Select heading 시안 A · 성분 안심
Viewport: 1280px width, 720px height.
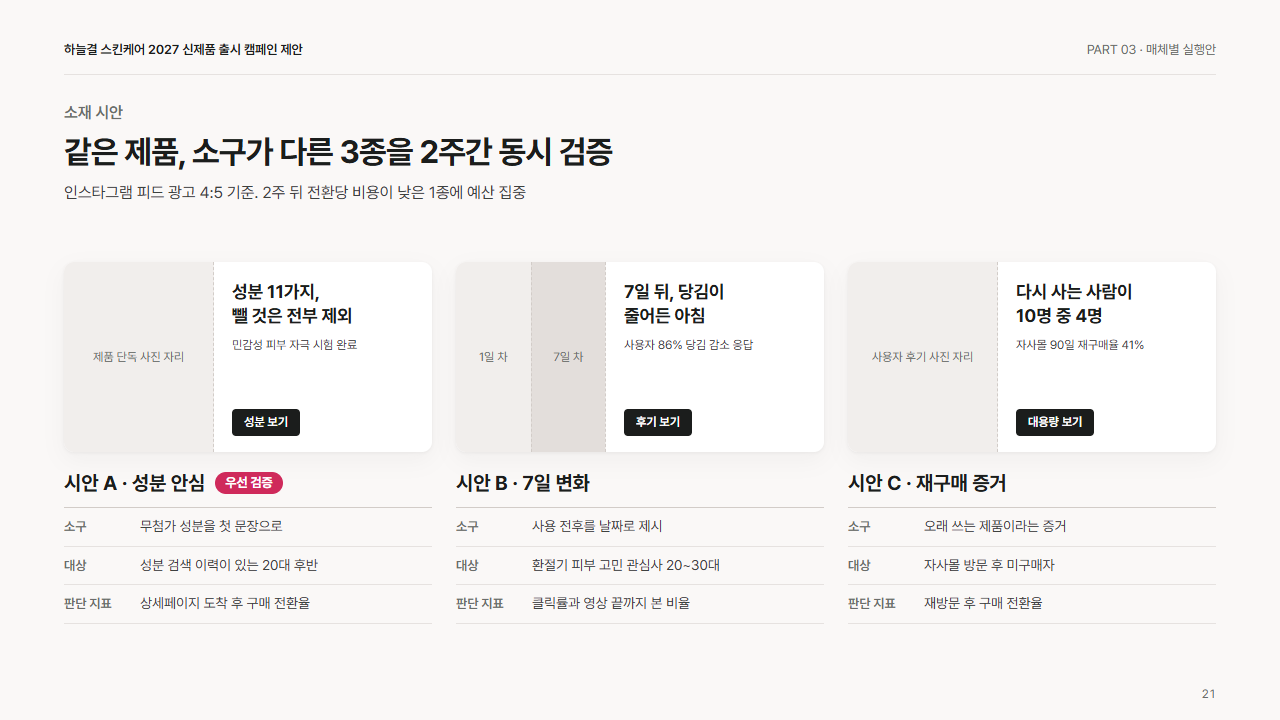[134, 483]
